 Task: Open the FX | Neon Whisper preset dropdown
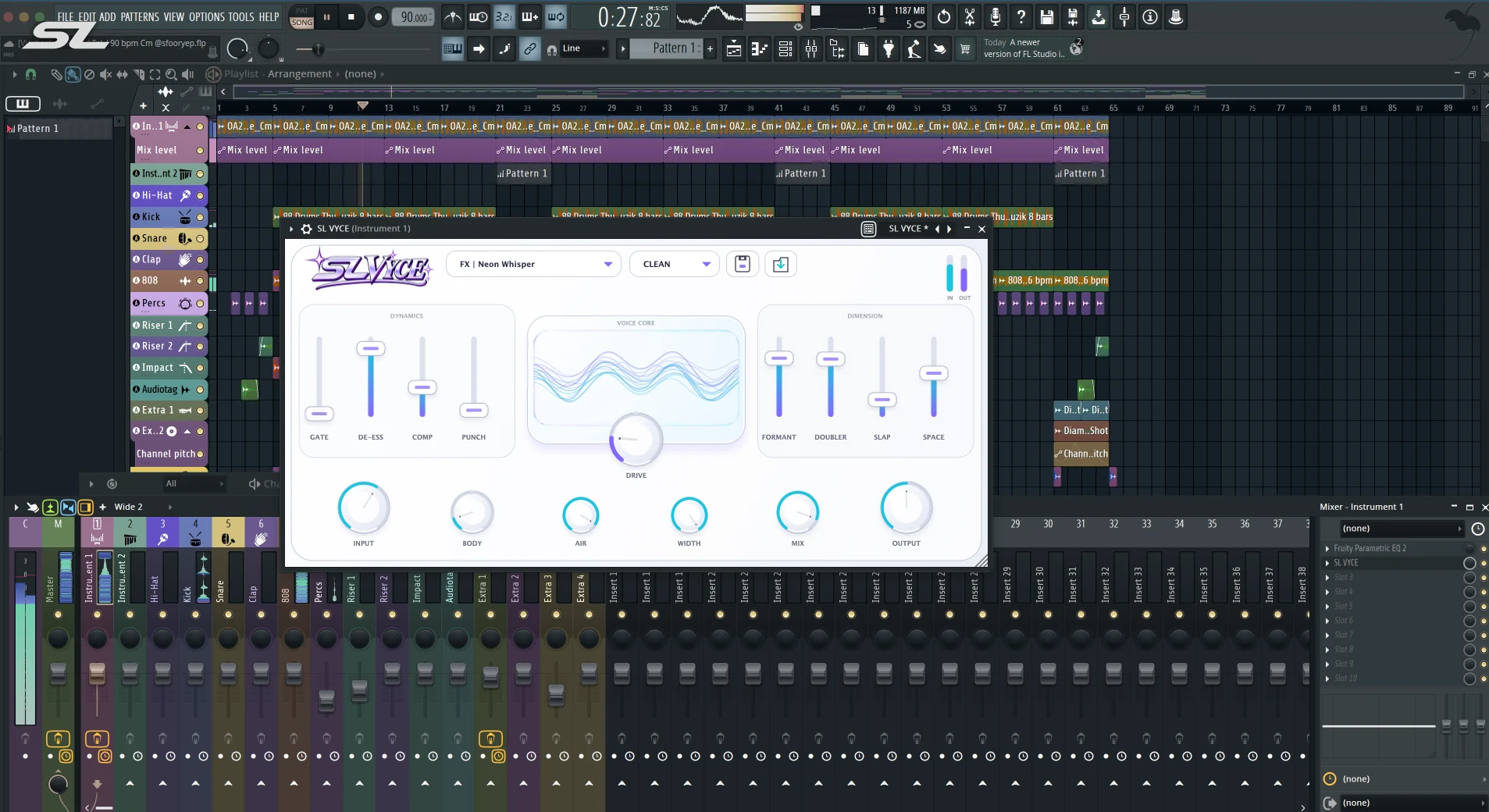[533, 264]
